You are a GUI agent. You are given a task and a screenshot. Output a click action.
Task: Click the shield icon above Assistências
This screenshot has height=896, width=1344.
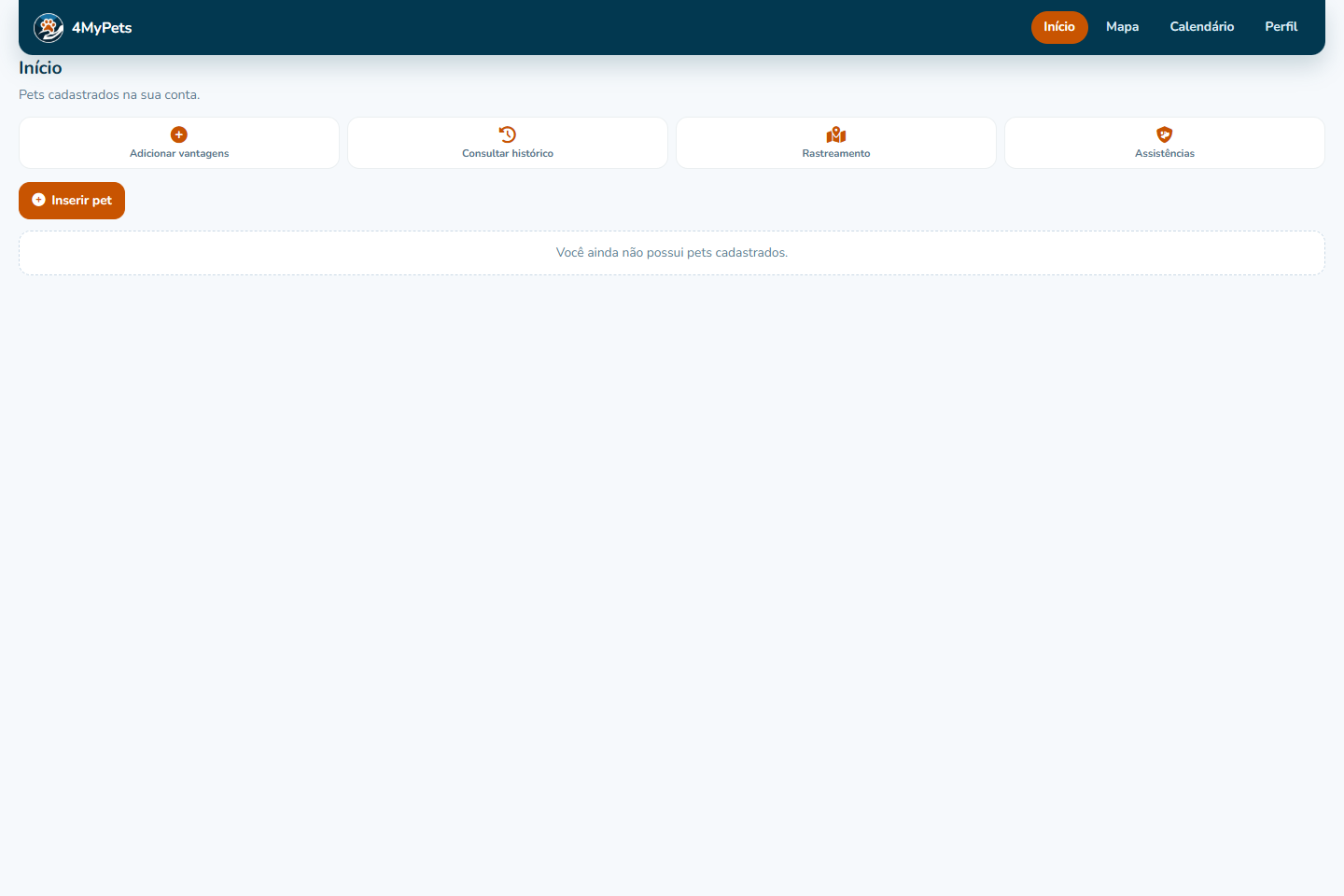[x=1165, y=134]
